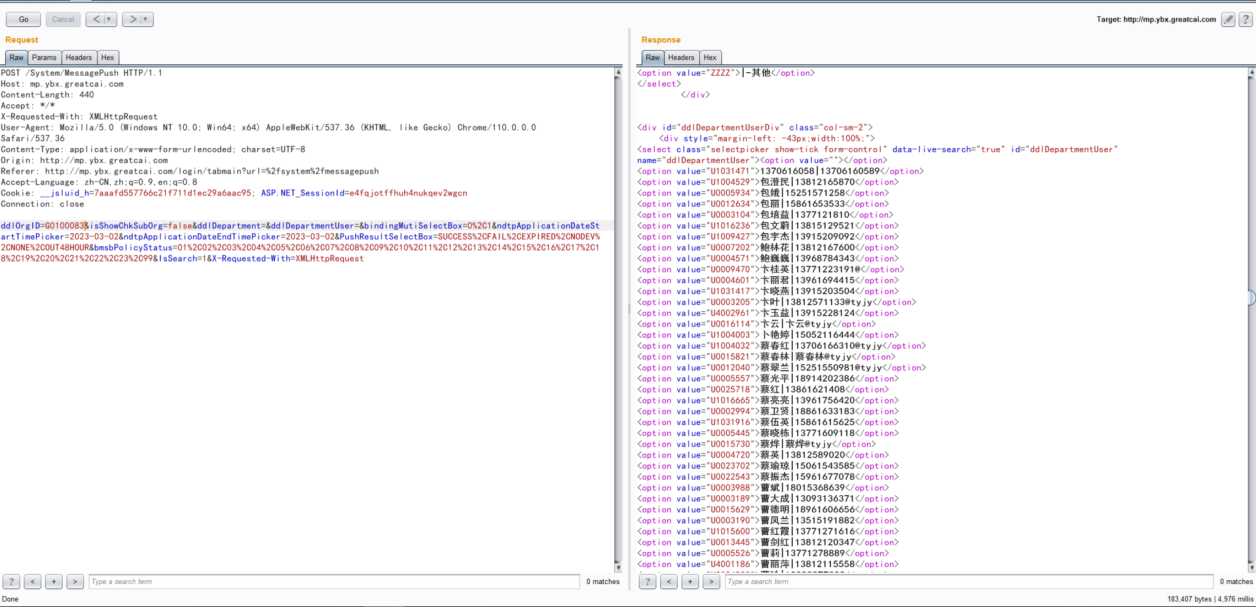1256x607 pixels.
Task: Open the Response Headers tab
Action: (x=681, y=58)
